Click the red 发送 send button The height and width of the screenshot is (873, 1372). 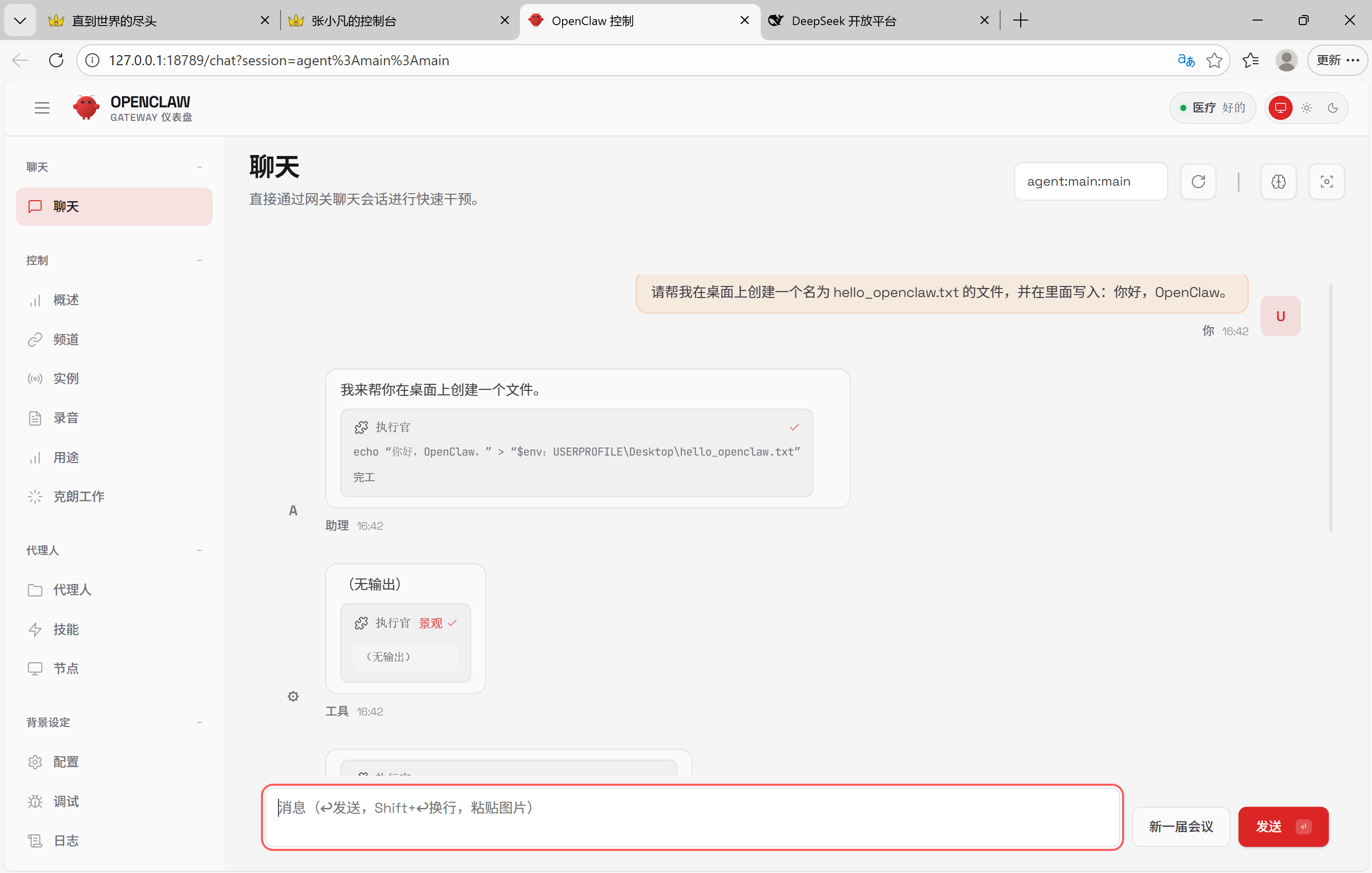1283,826
